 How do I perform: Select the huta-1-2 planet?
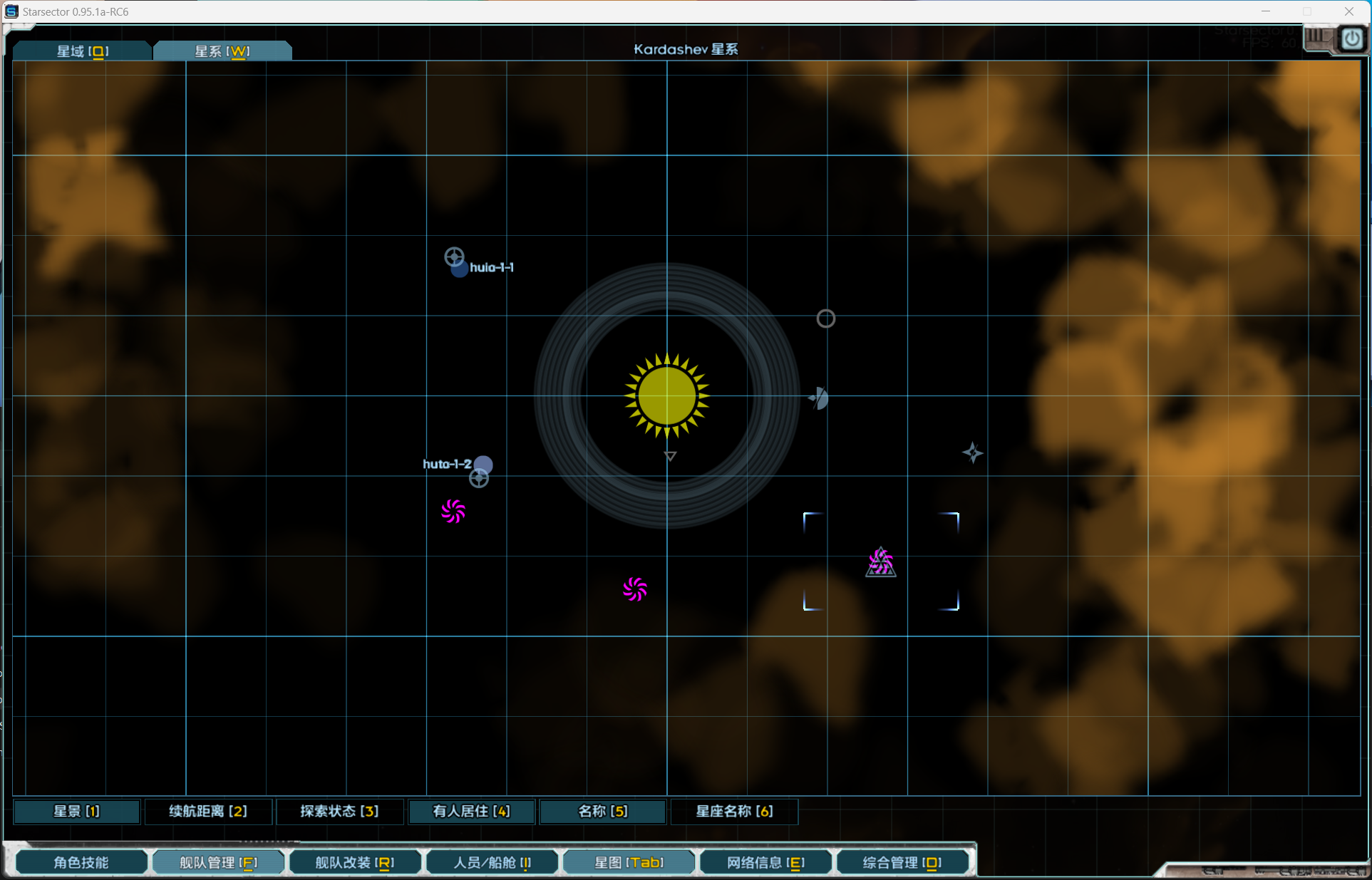point(483,465)
